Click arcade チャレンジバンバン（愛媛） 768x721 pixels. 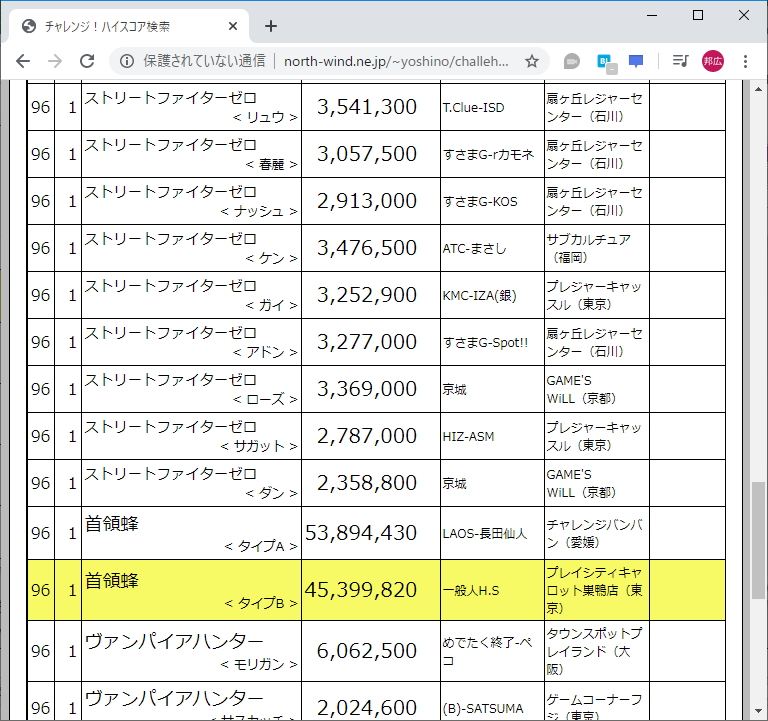[595, 533]
